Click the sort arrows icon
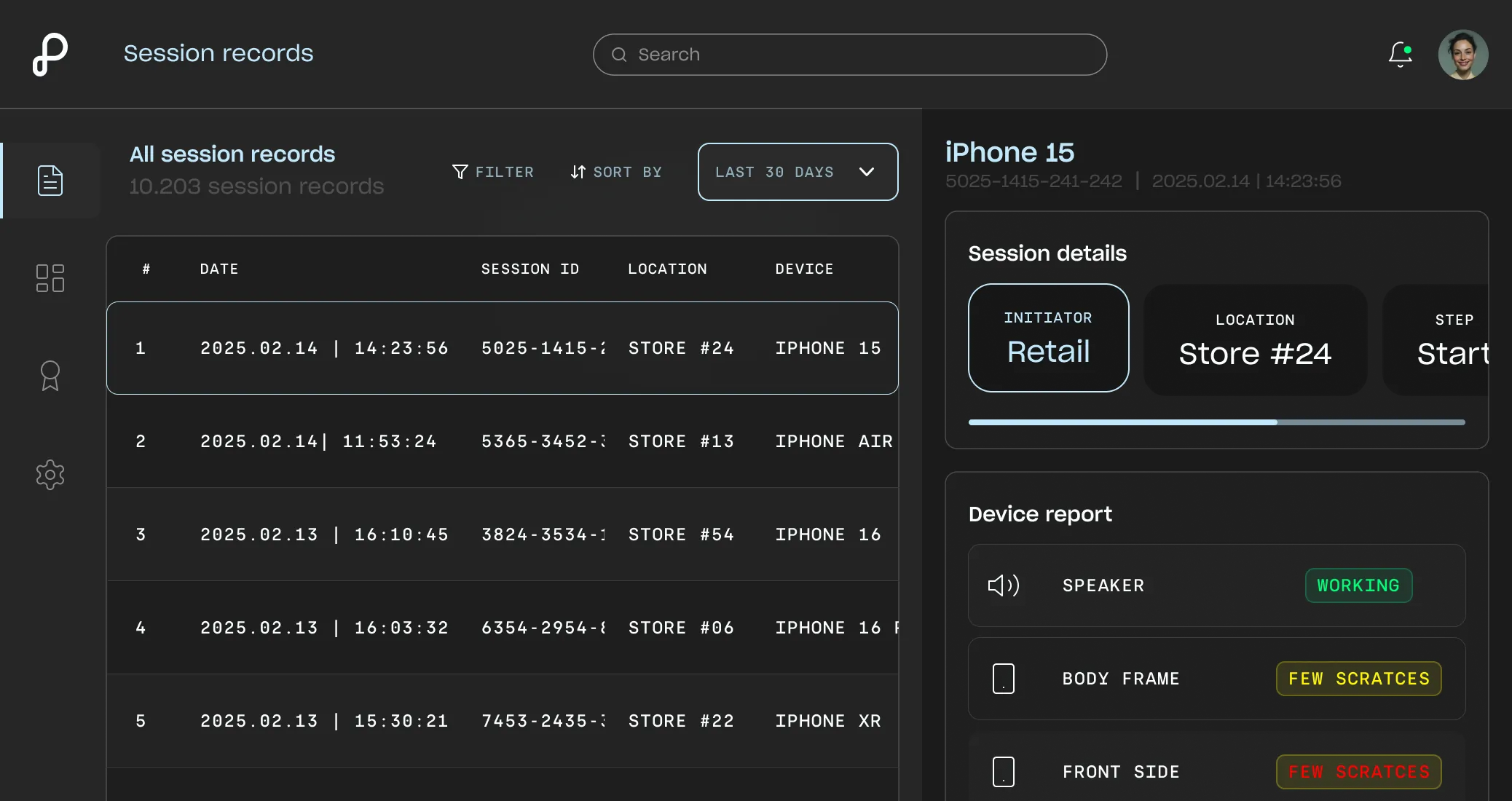This screenshot has height=801, width=1512. [578, 172]
